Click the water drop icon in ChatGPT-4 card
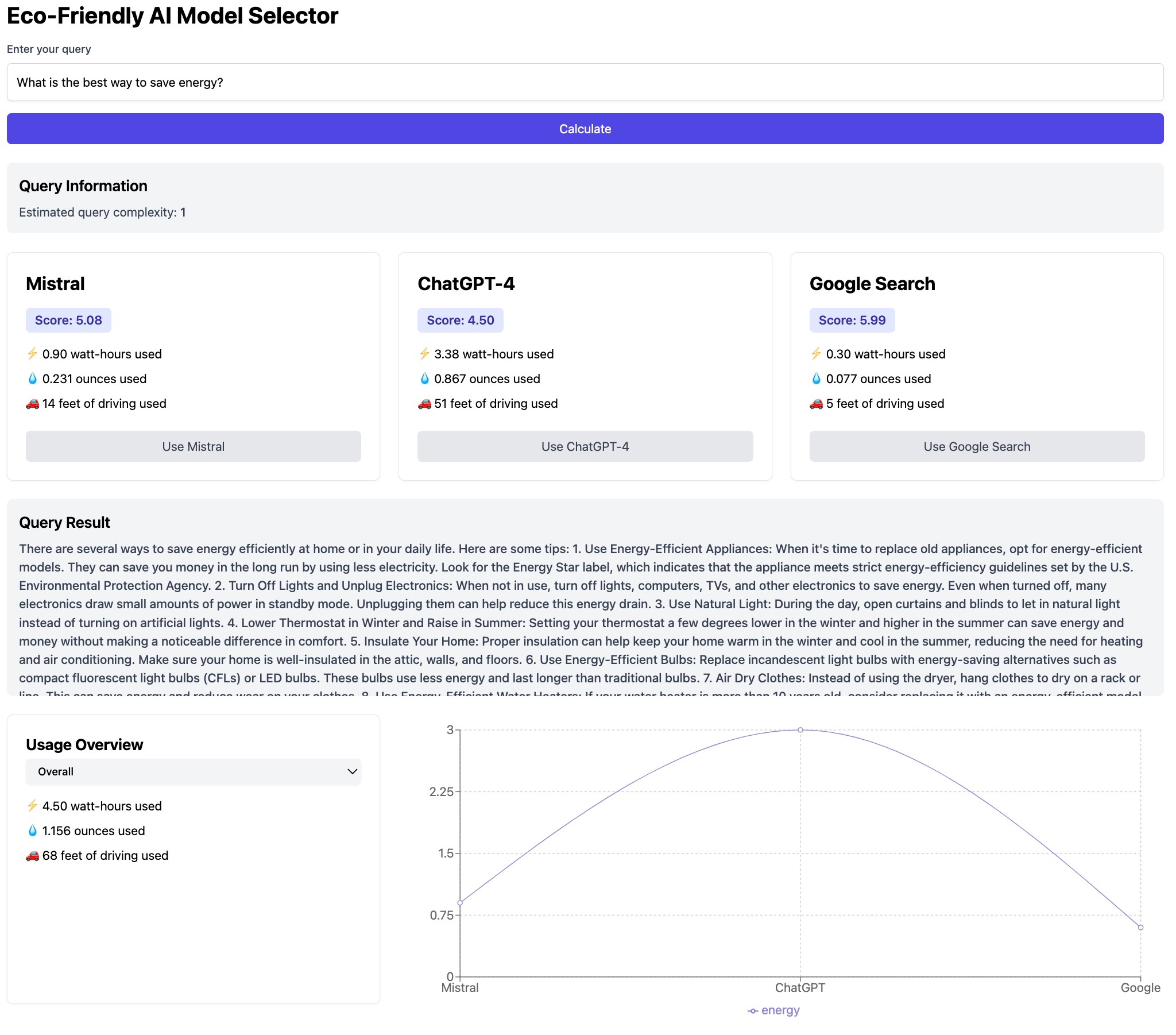The height and width of the screenshot is (1035, 1176). (424, 379)
